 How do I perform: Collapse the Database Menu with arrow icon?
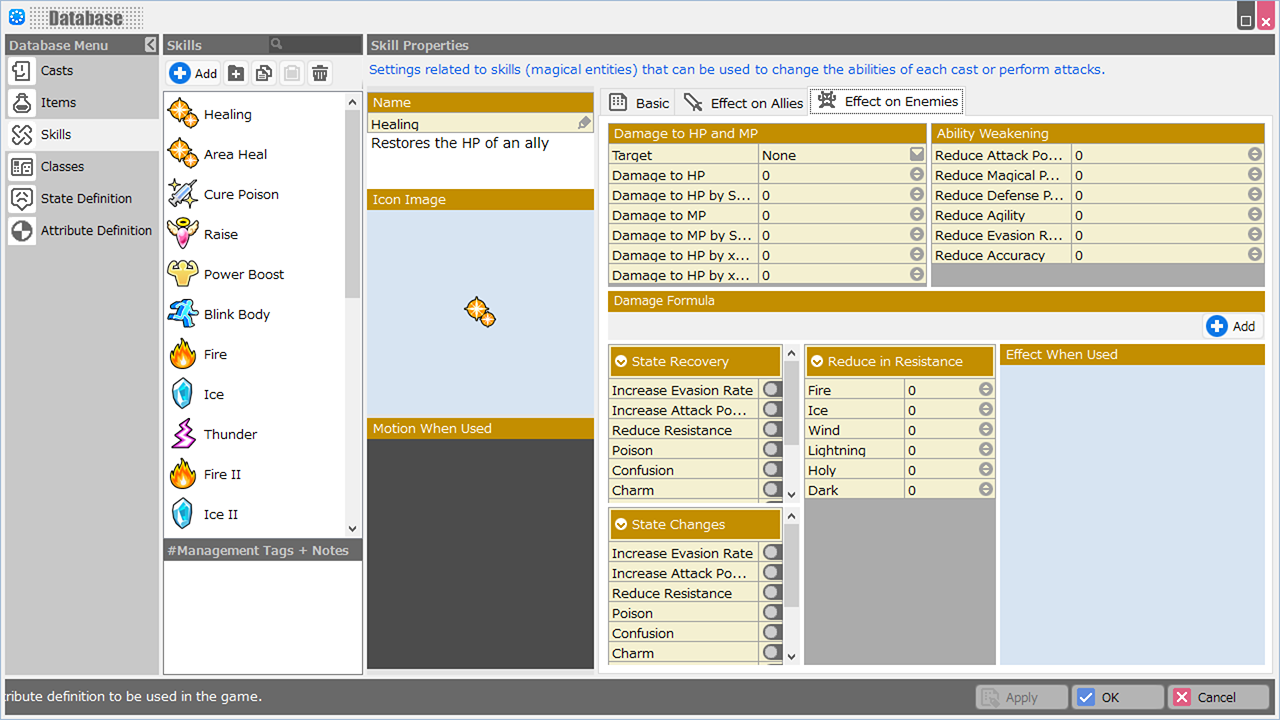pyautogui.click(x=150, y=45)
